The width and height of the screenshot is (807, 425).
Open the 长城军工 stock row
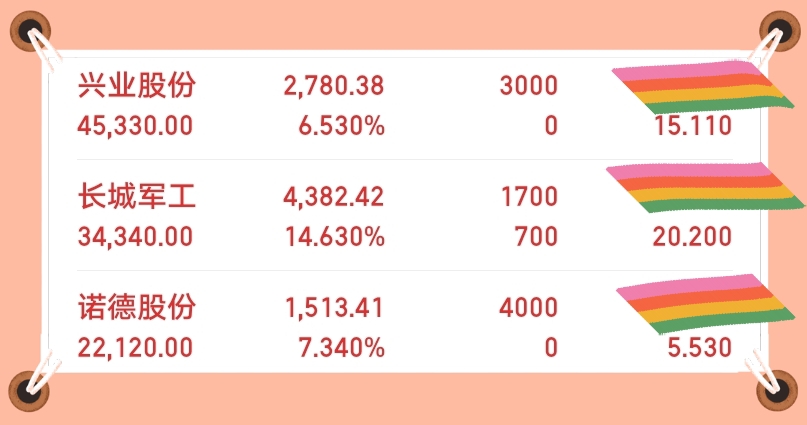[x=405, y=216]
